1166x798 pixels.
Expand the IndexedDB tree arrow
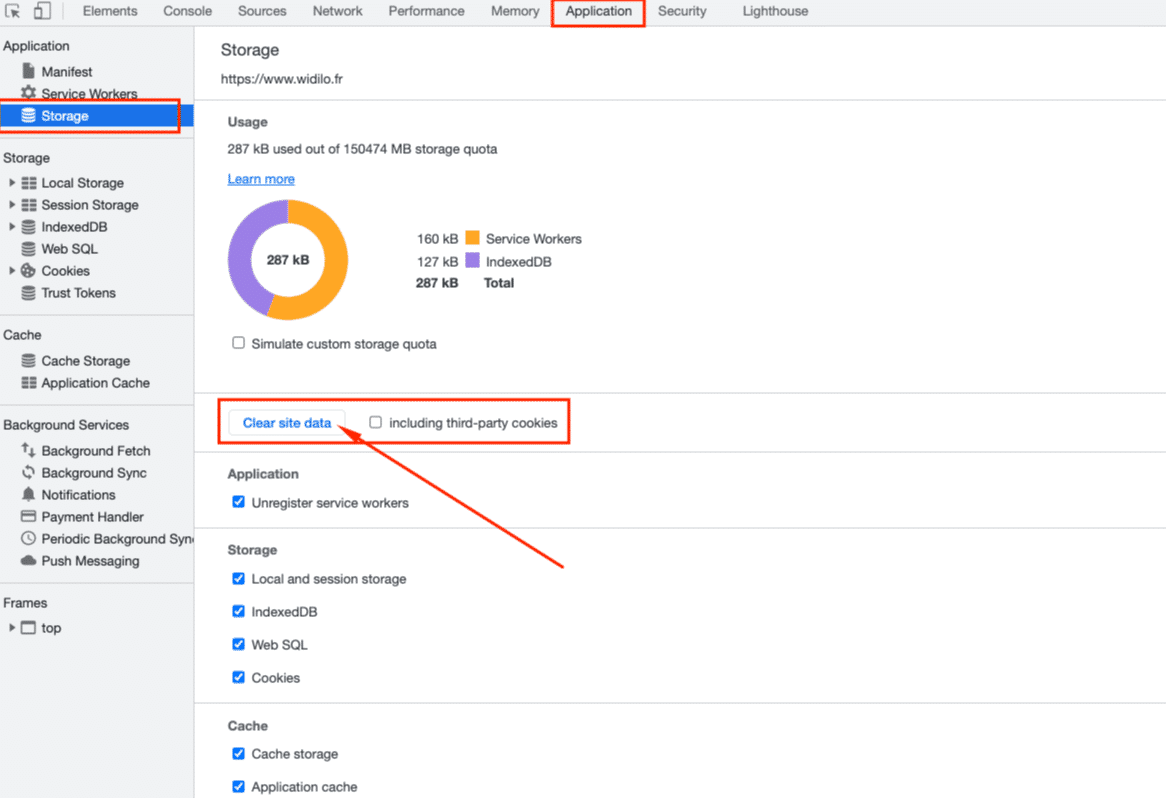tap(12, 227)
